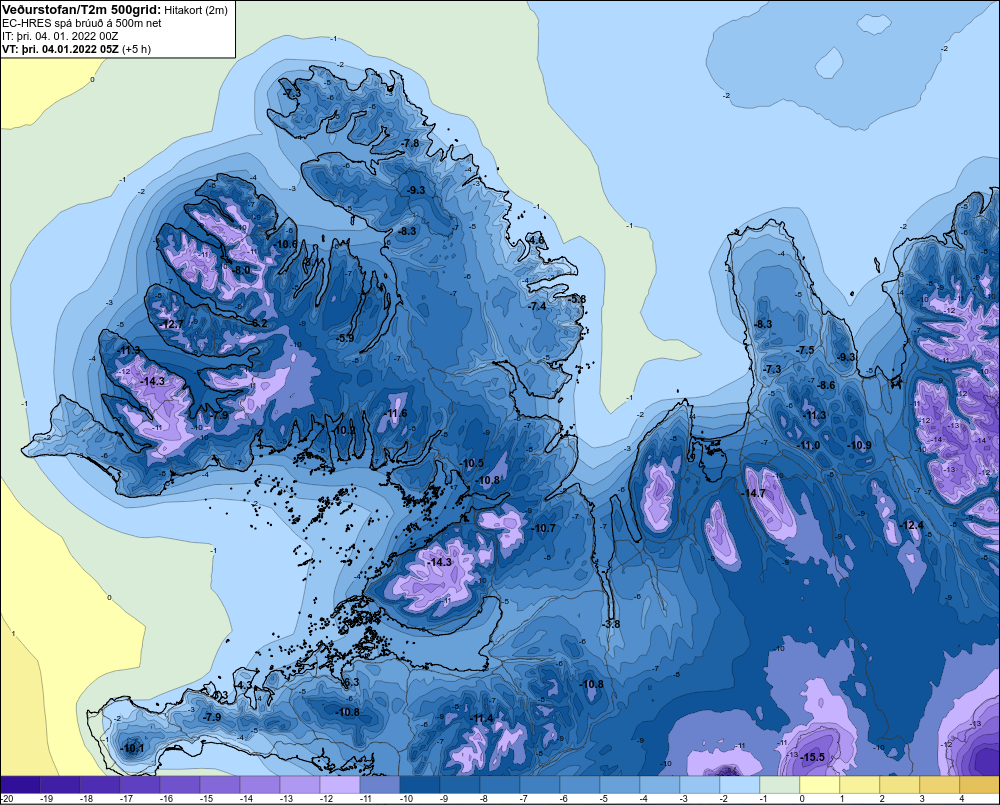Image resolution: width=1000 pixels, height=805 pixels.
Task: Click the -12.4 temperature value on map
Action: pos(911,525)
